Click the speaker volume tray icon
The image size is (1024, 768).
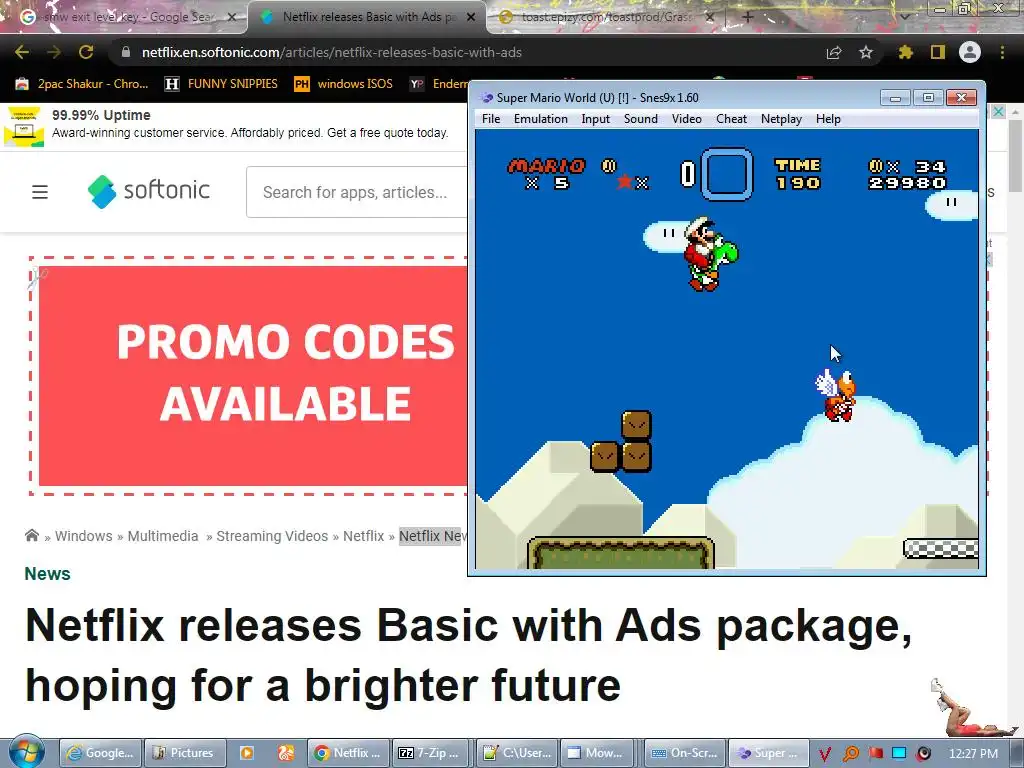coord(924,754)
